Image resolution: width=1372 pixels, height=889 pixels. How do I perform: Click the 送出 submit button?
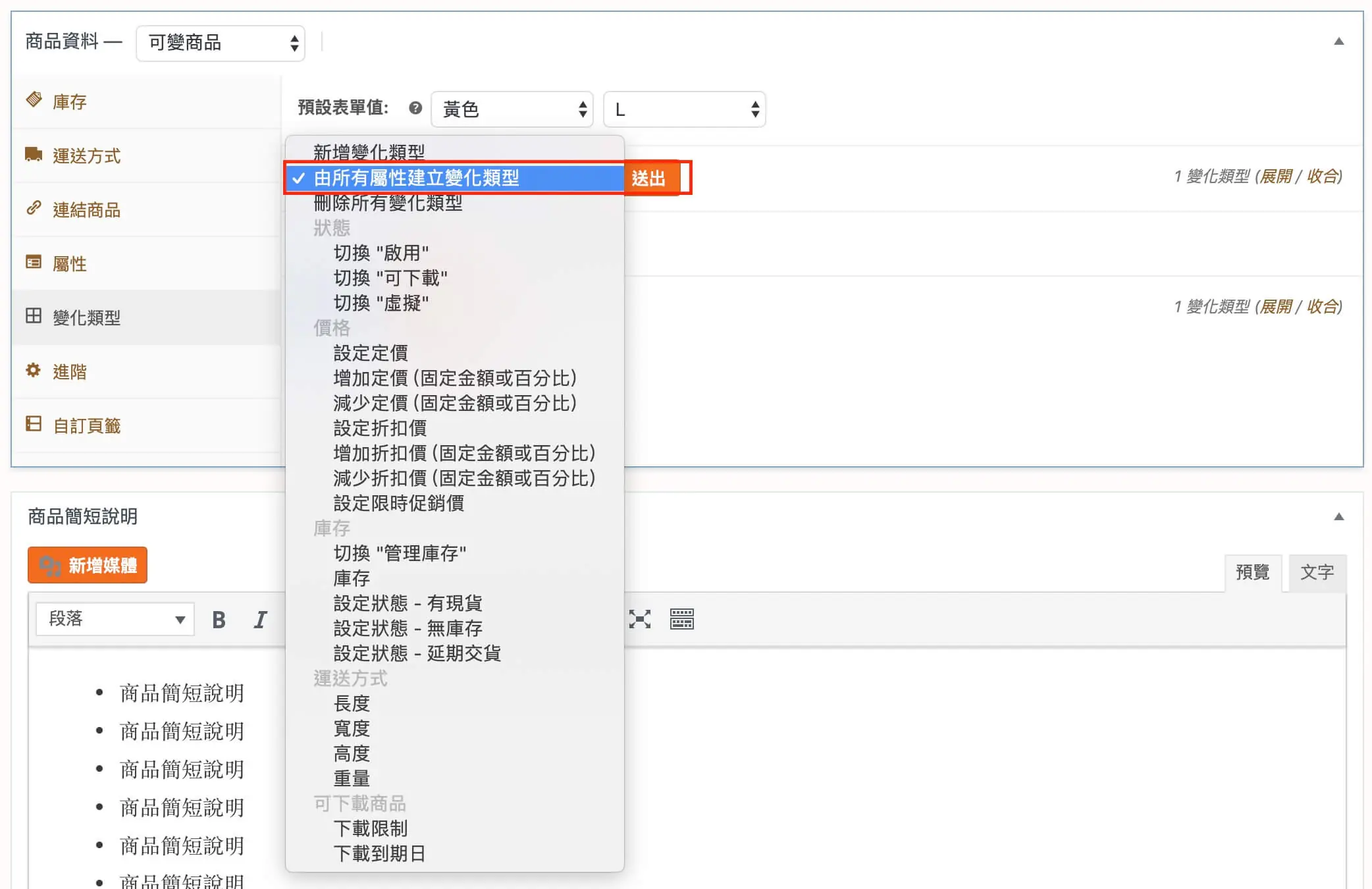pos(650,178)
